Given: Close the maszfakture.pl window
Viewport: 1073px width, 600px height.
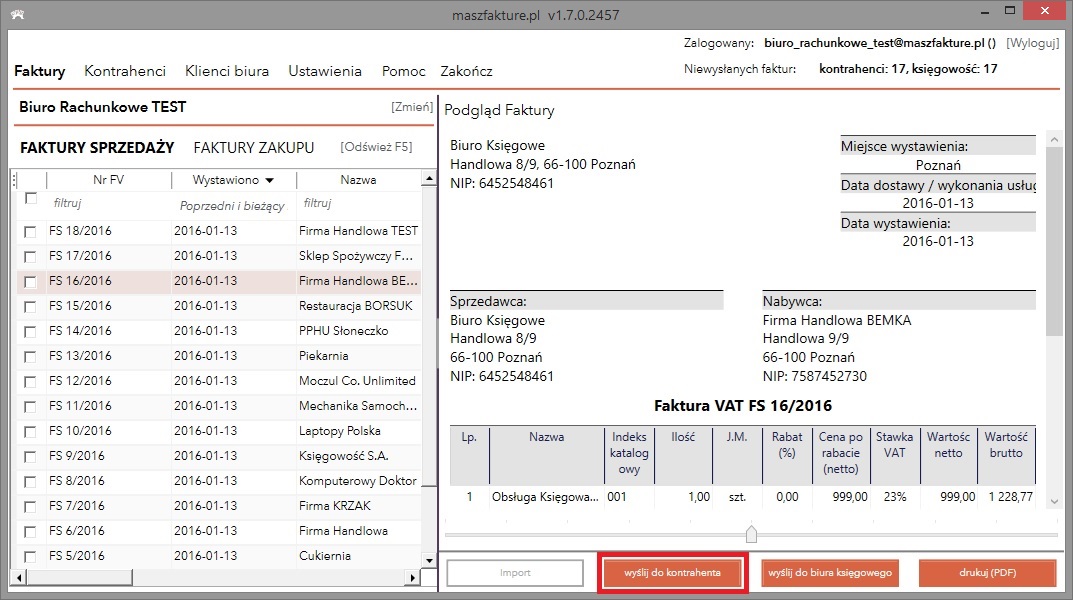Looking at the screenshot, I should 1044,11.
